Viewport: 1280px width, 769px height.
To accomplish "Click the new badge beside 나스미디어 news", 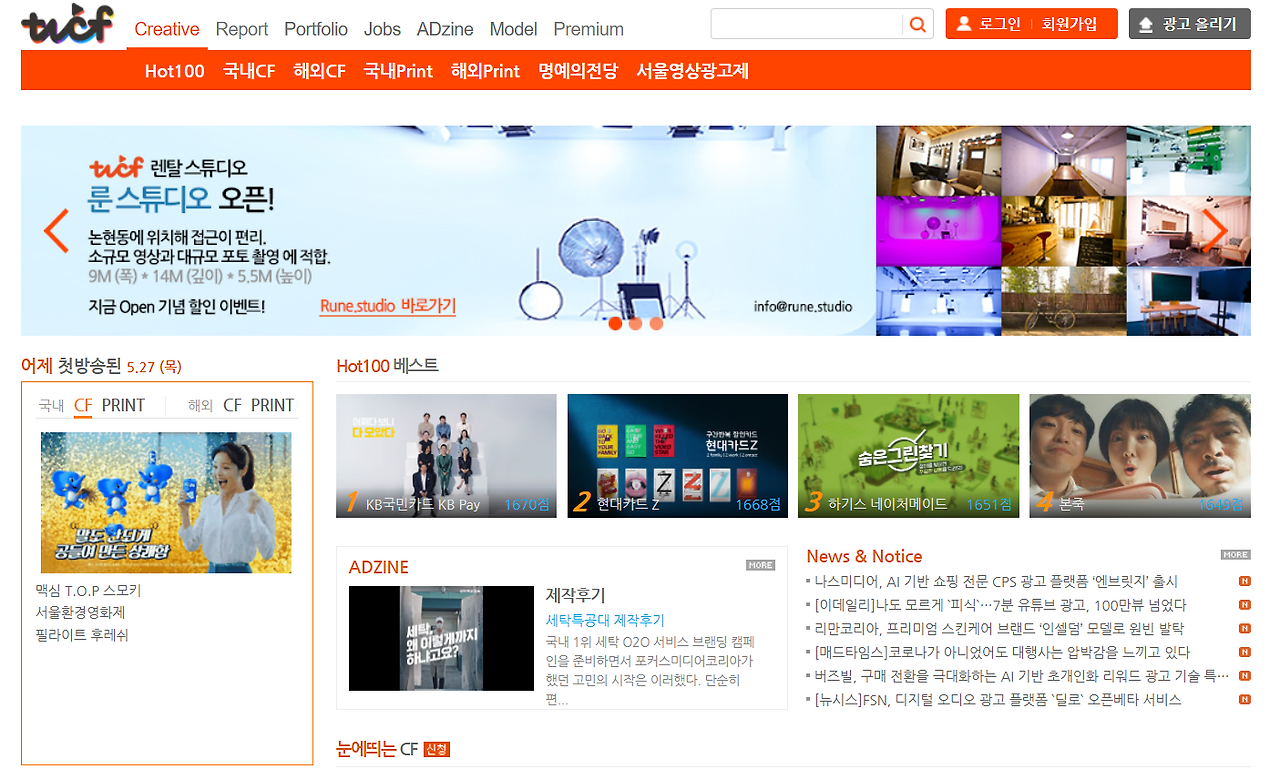I will (x=1245, y=581).
